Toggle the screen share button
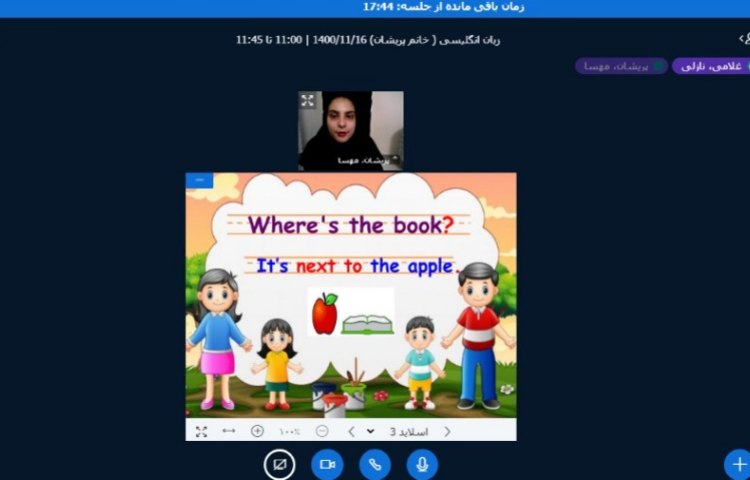The width and height of the screenshot is (750, 480). point(279,464)
